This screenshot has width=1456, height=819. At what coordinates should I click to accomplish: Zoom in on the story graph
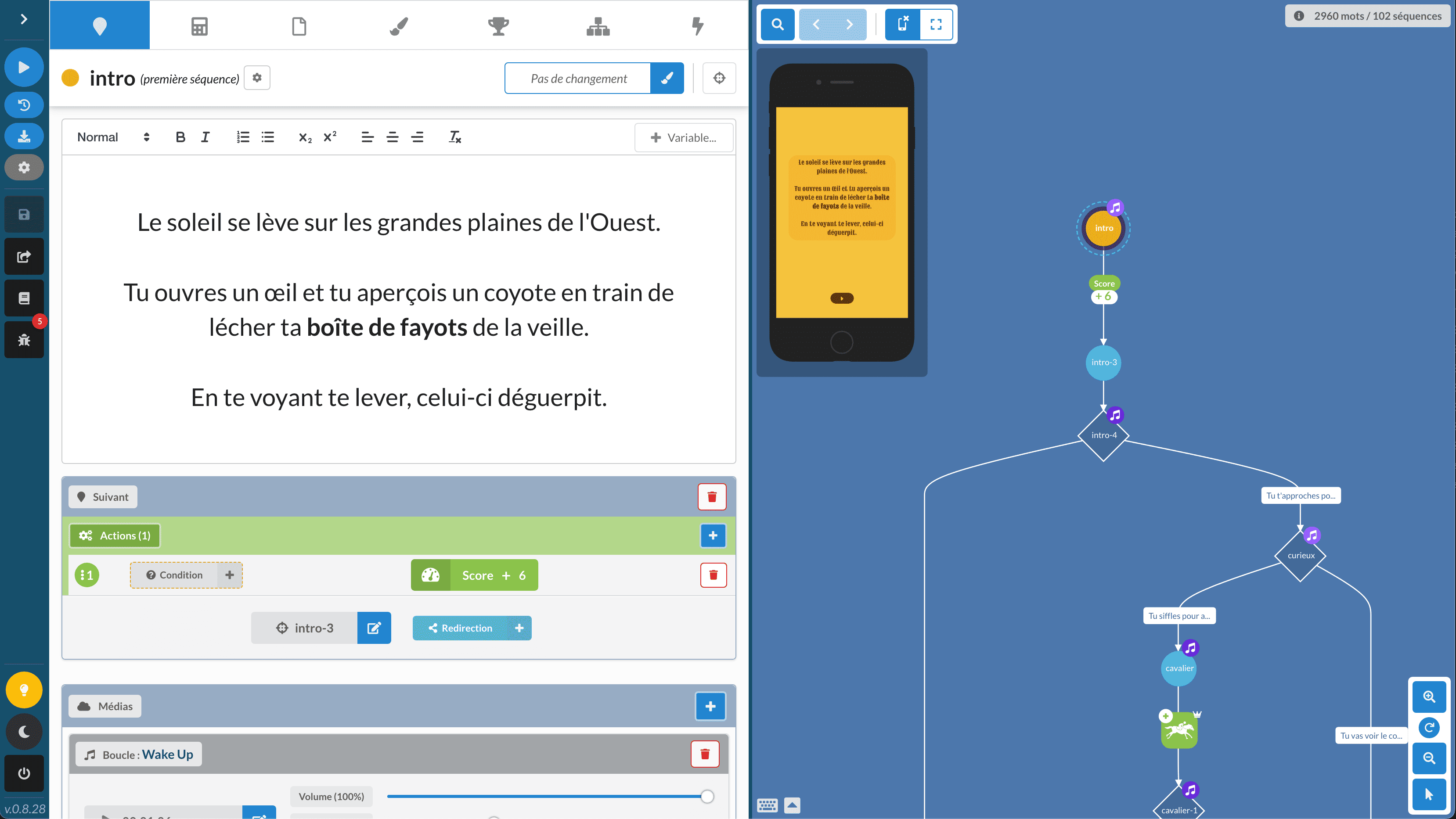tap(1429, 697)
